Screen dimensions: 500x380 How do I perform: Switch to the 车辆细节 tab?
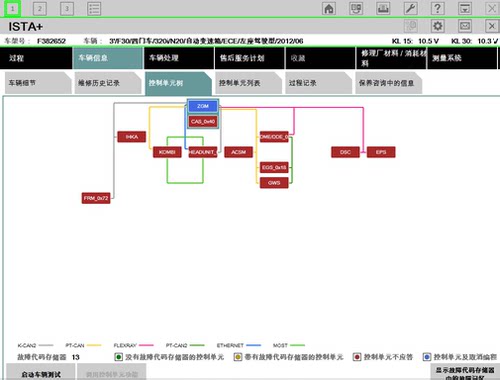coord(38,83)
